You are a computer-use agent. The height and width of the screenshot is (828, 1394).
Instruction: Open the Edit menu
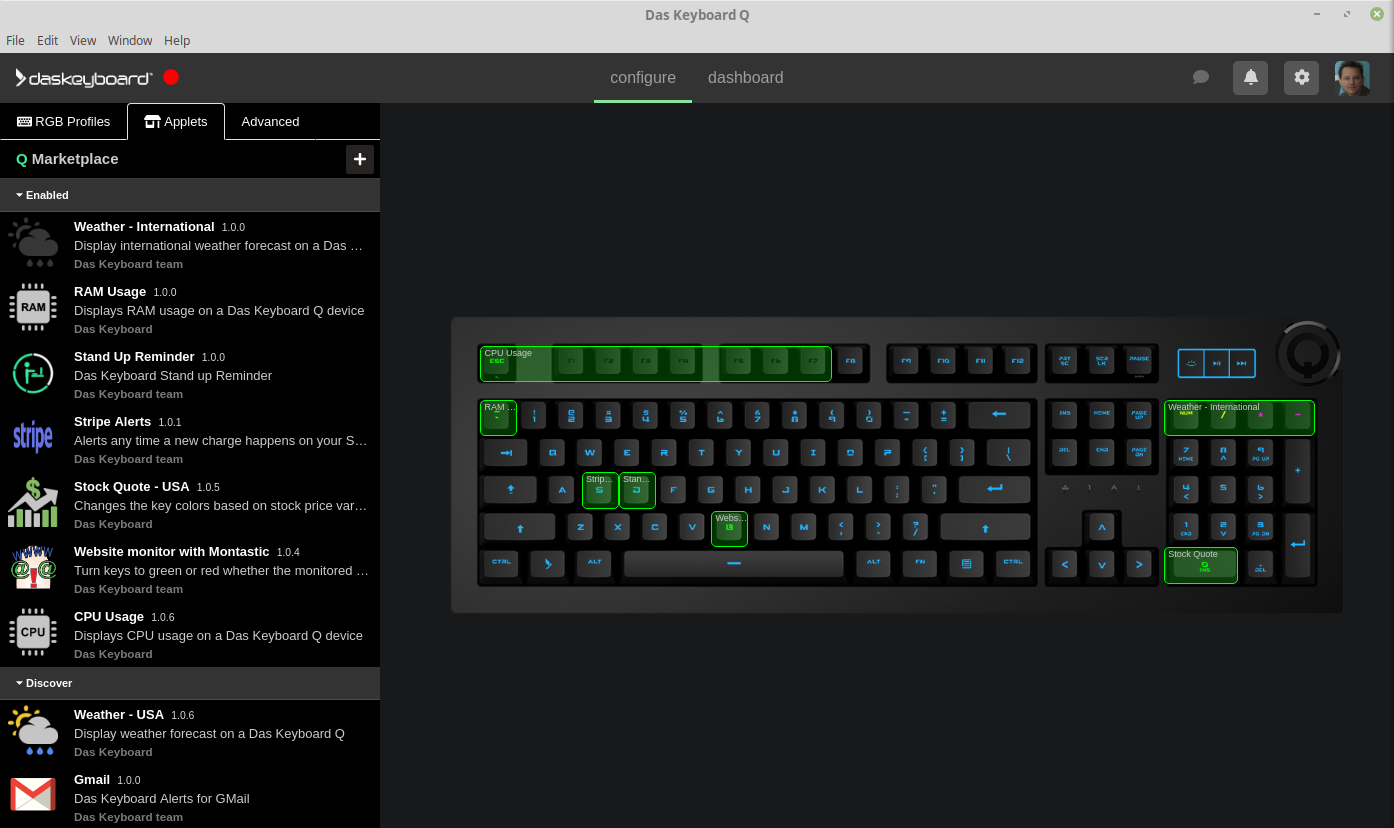pyautogui.click(x=47, y=41)
